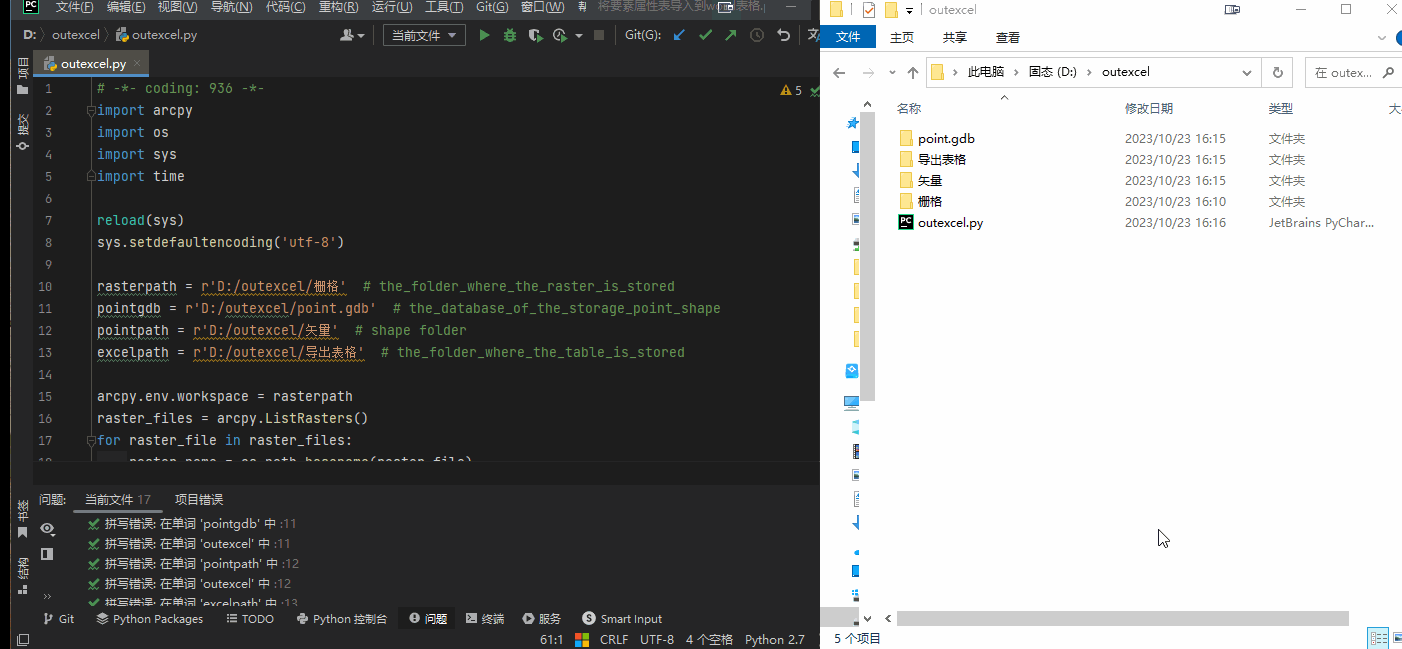Start debugging with the bug icon
The width and height of the screenshot is (1402, 649).
[510, 35]
